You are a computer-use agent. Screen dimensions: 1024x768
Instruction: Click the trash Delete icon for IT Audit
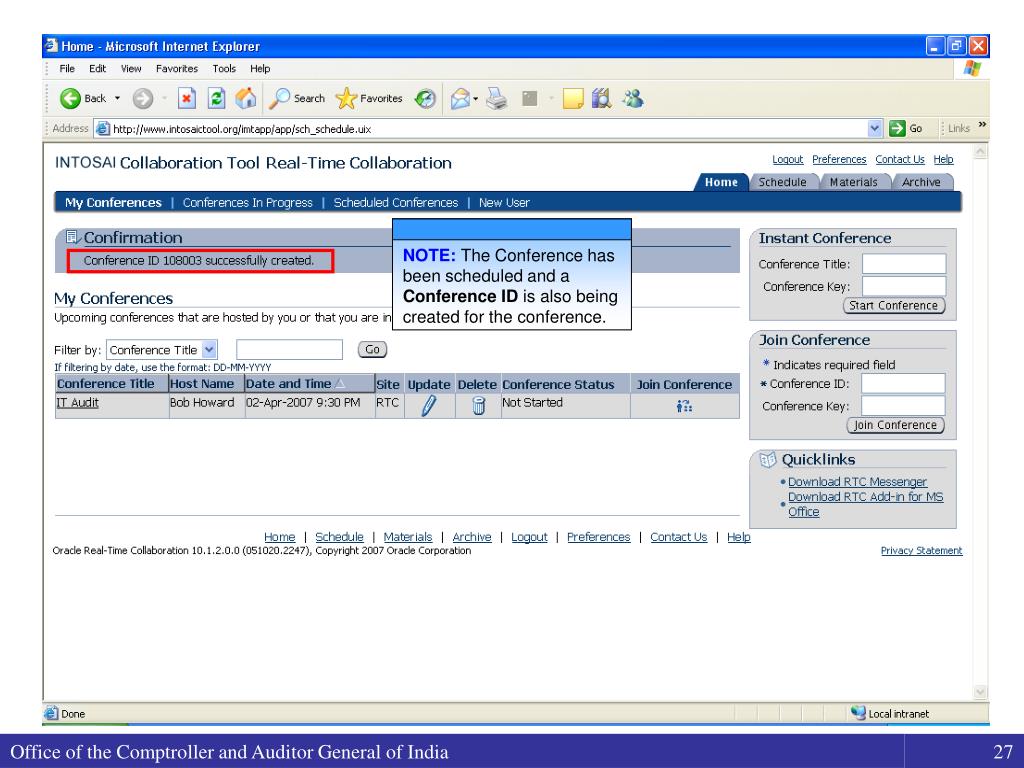point(479,406)
